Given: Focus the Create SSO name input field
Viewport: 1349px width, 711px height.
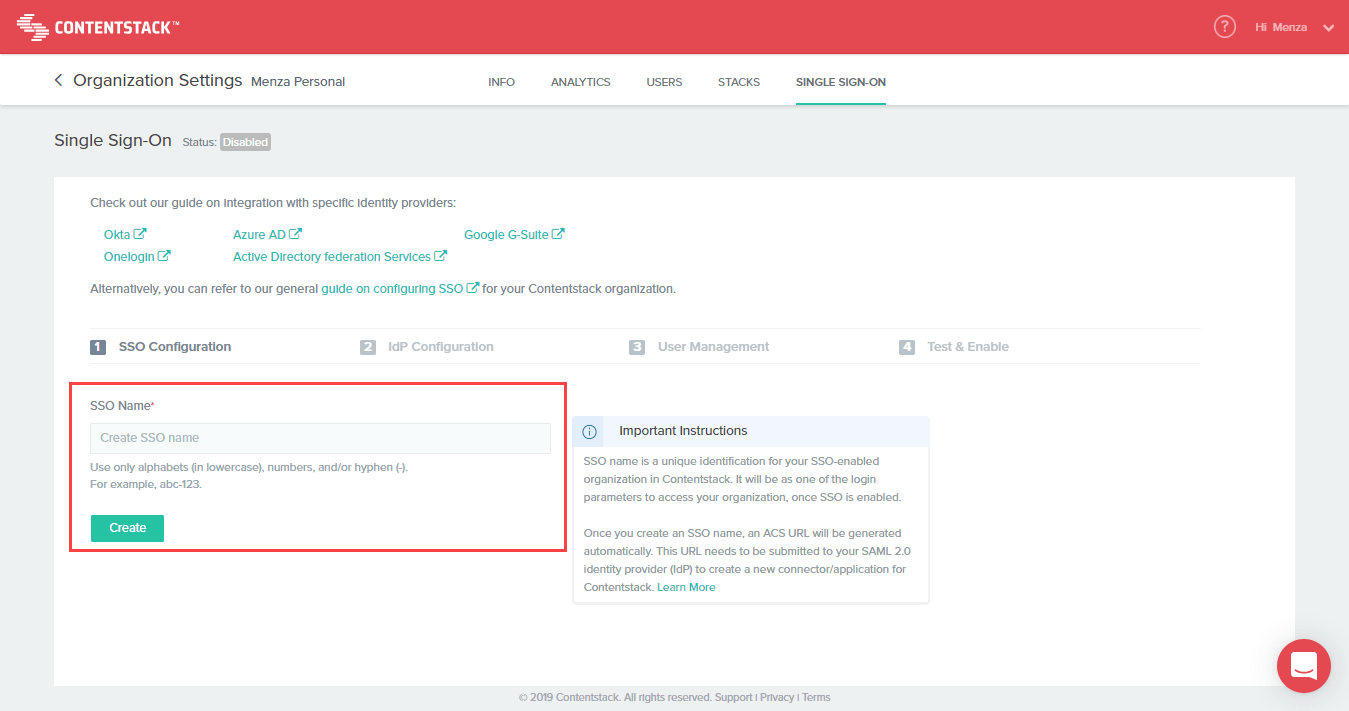Looking at the screenshot, I should click(x=320, y=438).
